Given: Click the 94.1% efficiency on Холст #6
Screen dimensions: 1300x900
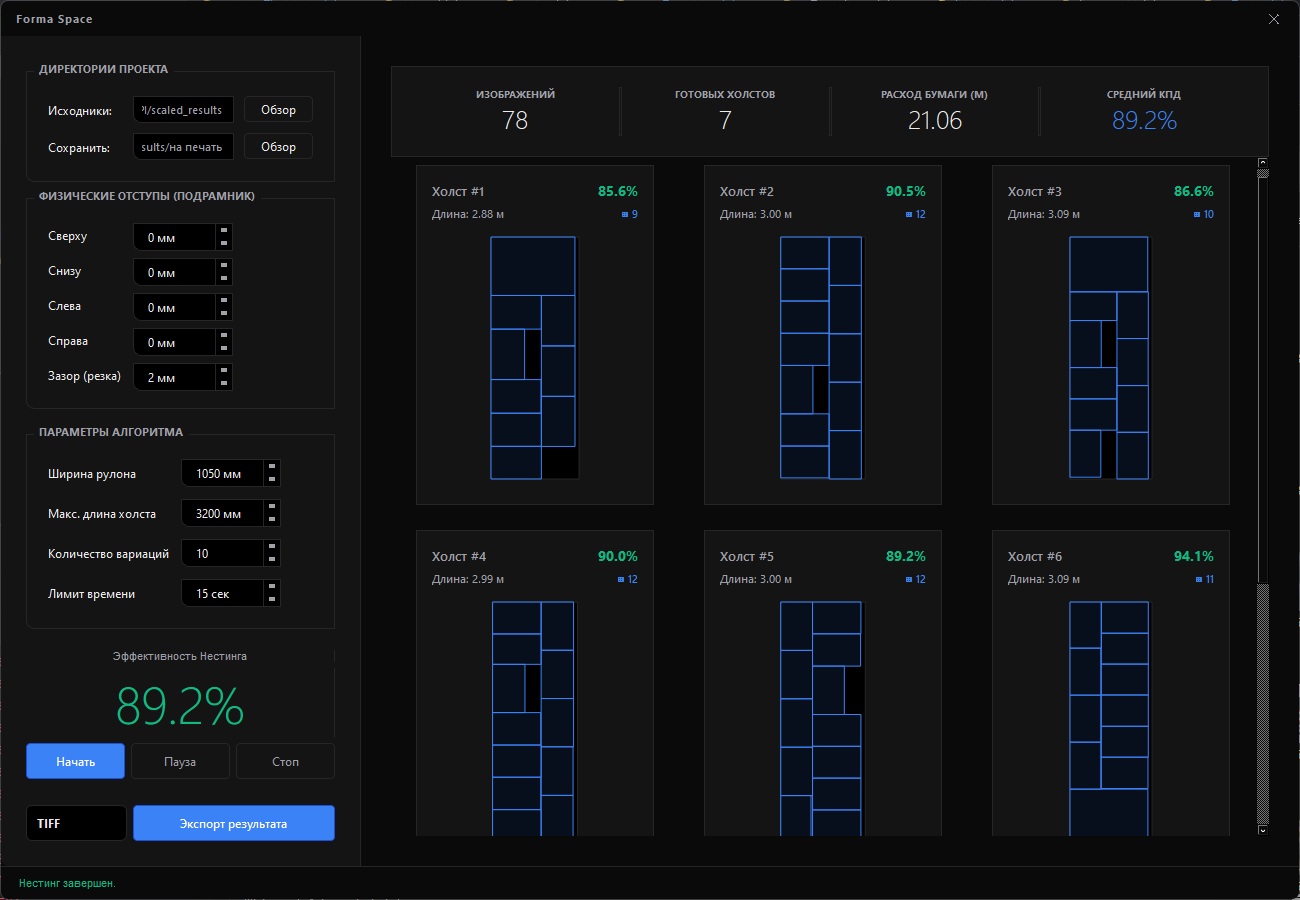Looking at the screenshot, I should click(1194, 556).
